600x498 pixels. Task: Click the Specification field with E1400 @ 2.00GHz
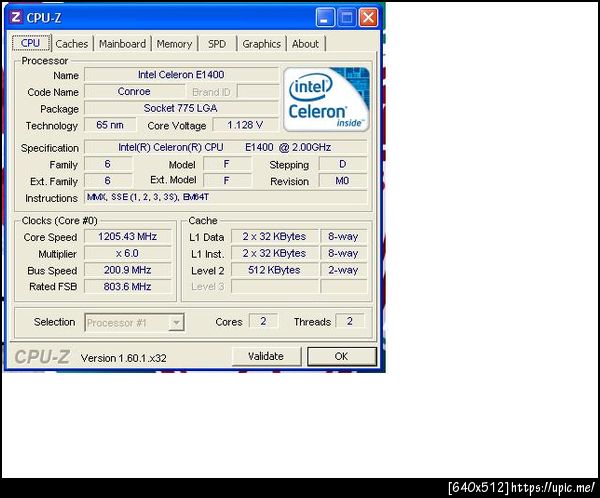[x=225, y=147]
